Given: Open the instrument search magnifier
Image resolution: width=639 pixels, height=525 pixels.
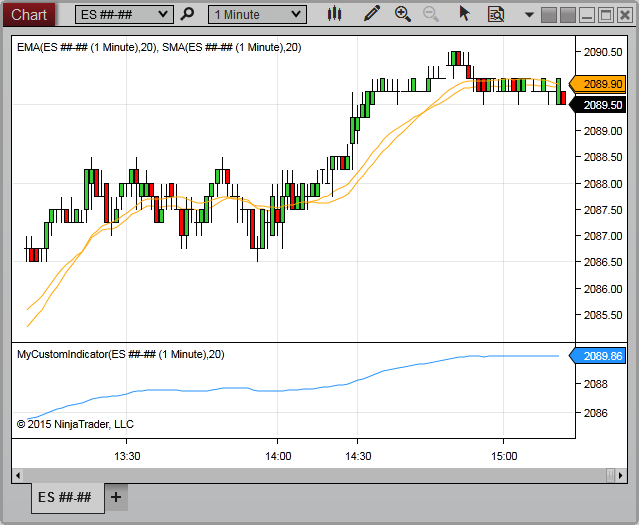Looking at the screenshot, I should point(188,14).
